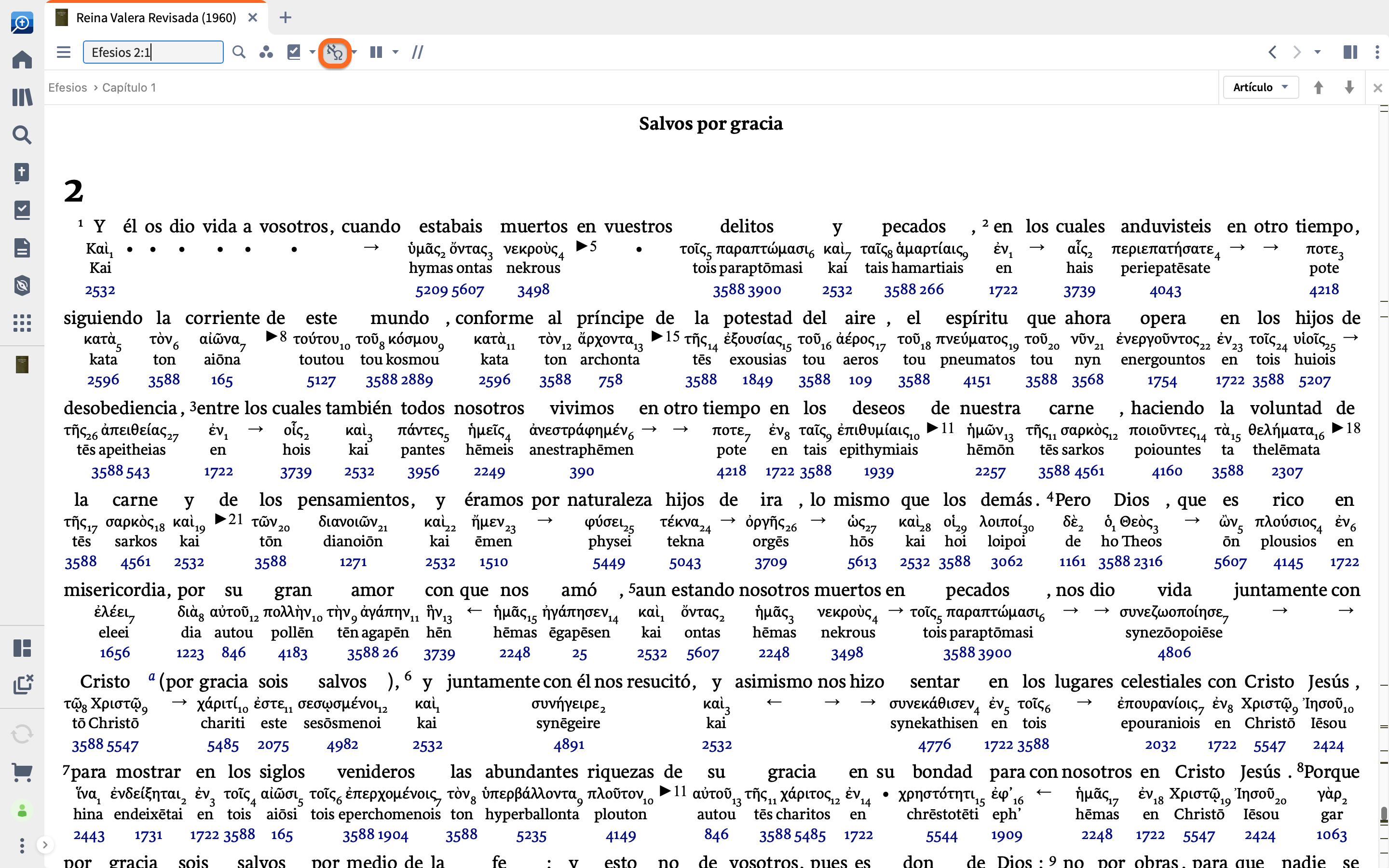Click the magnifier search icon beside reference box
Viewport: 1389px width, 868px height.
239,52
